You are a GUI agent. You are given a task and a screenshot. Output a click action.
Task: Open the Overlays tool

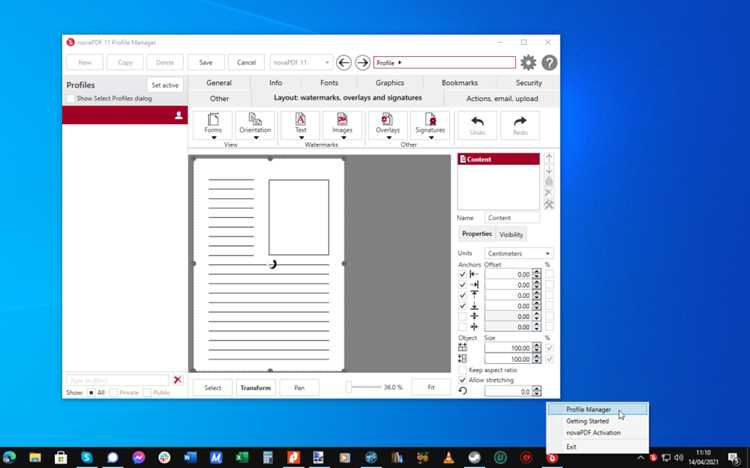click(387, 126)
